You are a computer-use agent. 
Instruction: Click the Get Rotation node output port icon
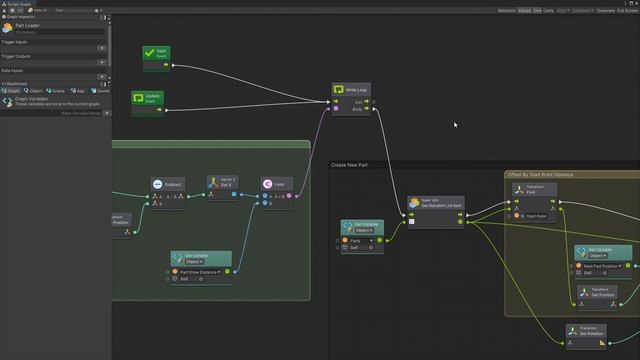tap(602, 343)
